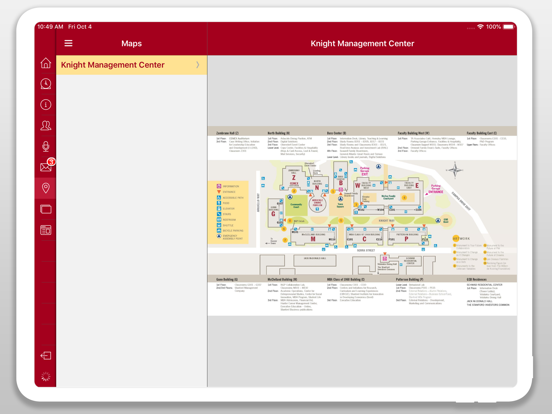Open the info circle icon in sidebar

point(46,105)
